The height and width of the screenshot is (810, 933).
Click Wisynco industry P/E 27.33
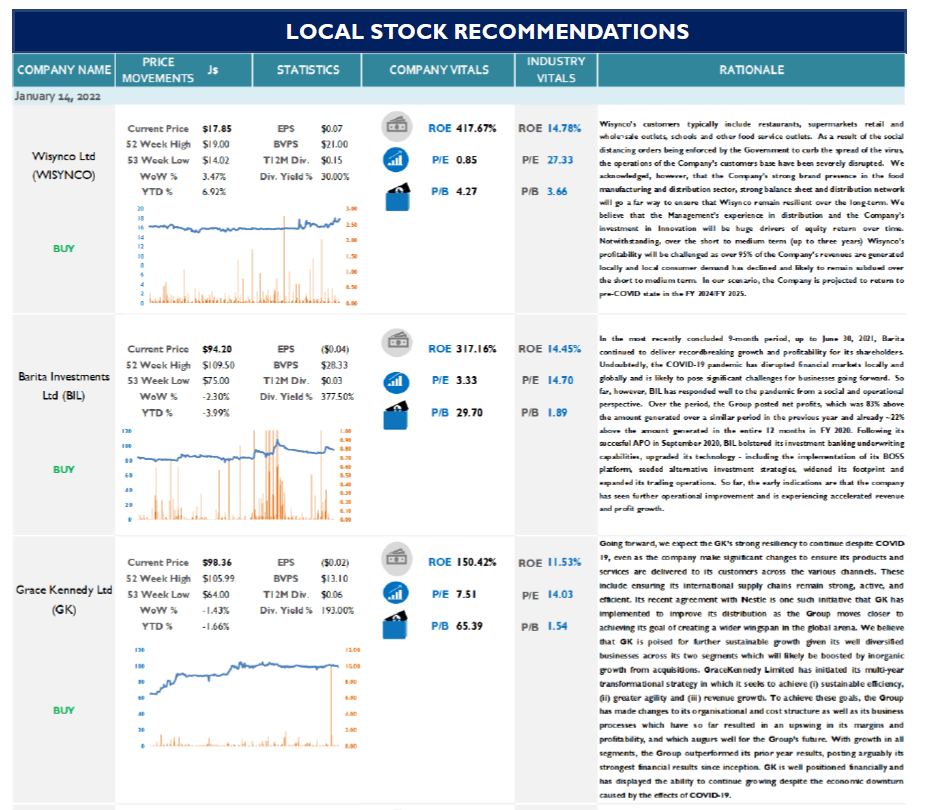(x=560, y=160)
